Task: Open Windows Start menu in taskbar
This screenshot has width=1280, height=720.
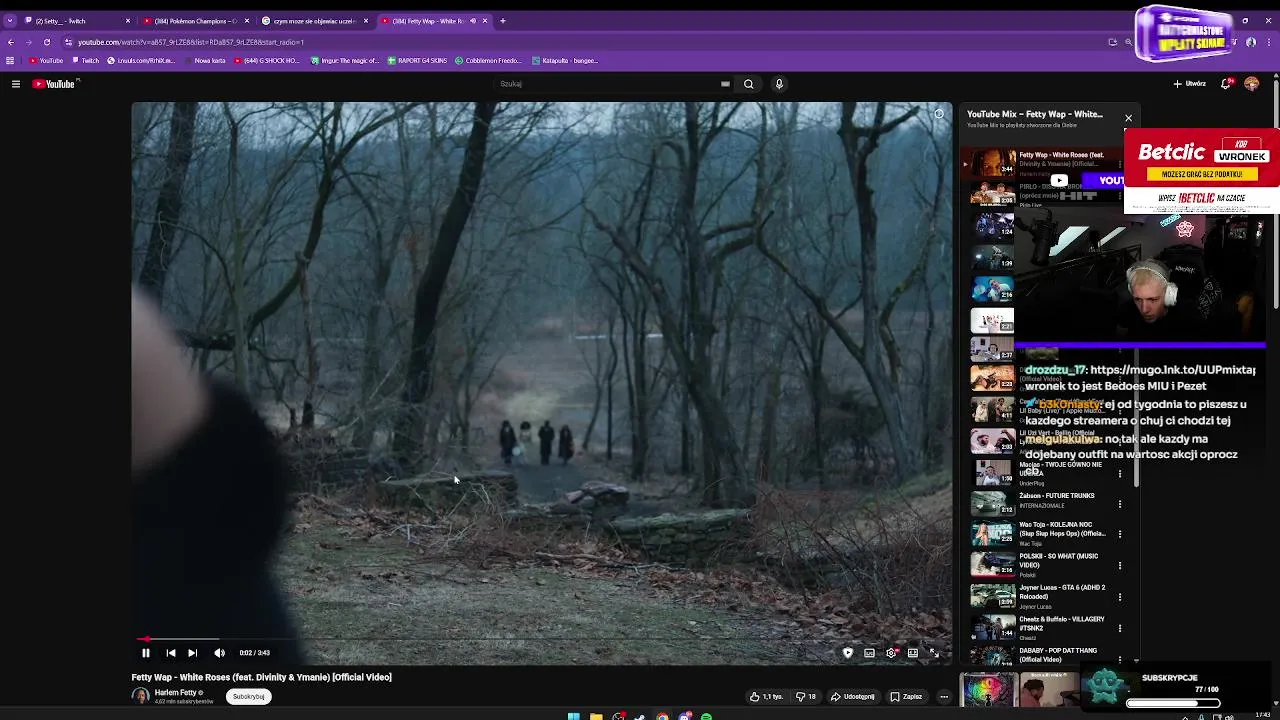Action: (x=574, y=716)
